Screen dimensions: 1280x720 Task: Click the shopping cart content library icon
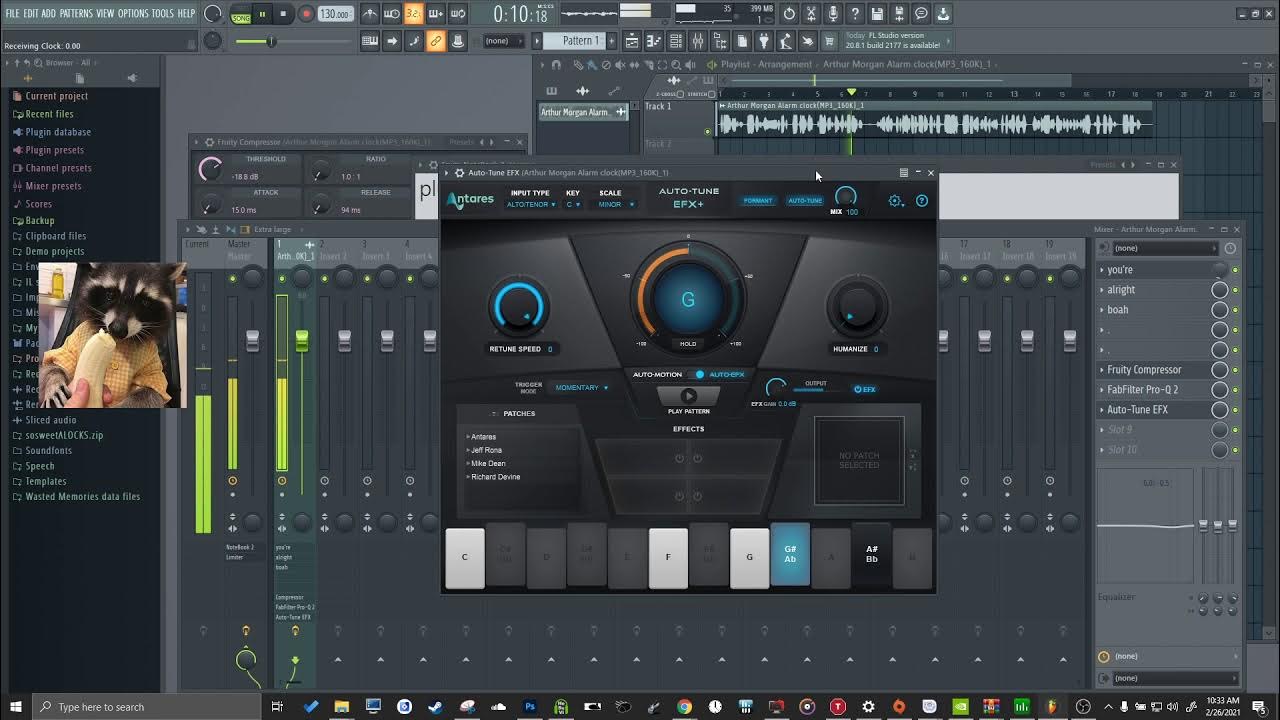[830, 41]
